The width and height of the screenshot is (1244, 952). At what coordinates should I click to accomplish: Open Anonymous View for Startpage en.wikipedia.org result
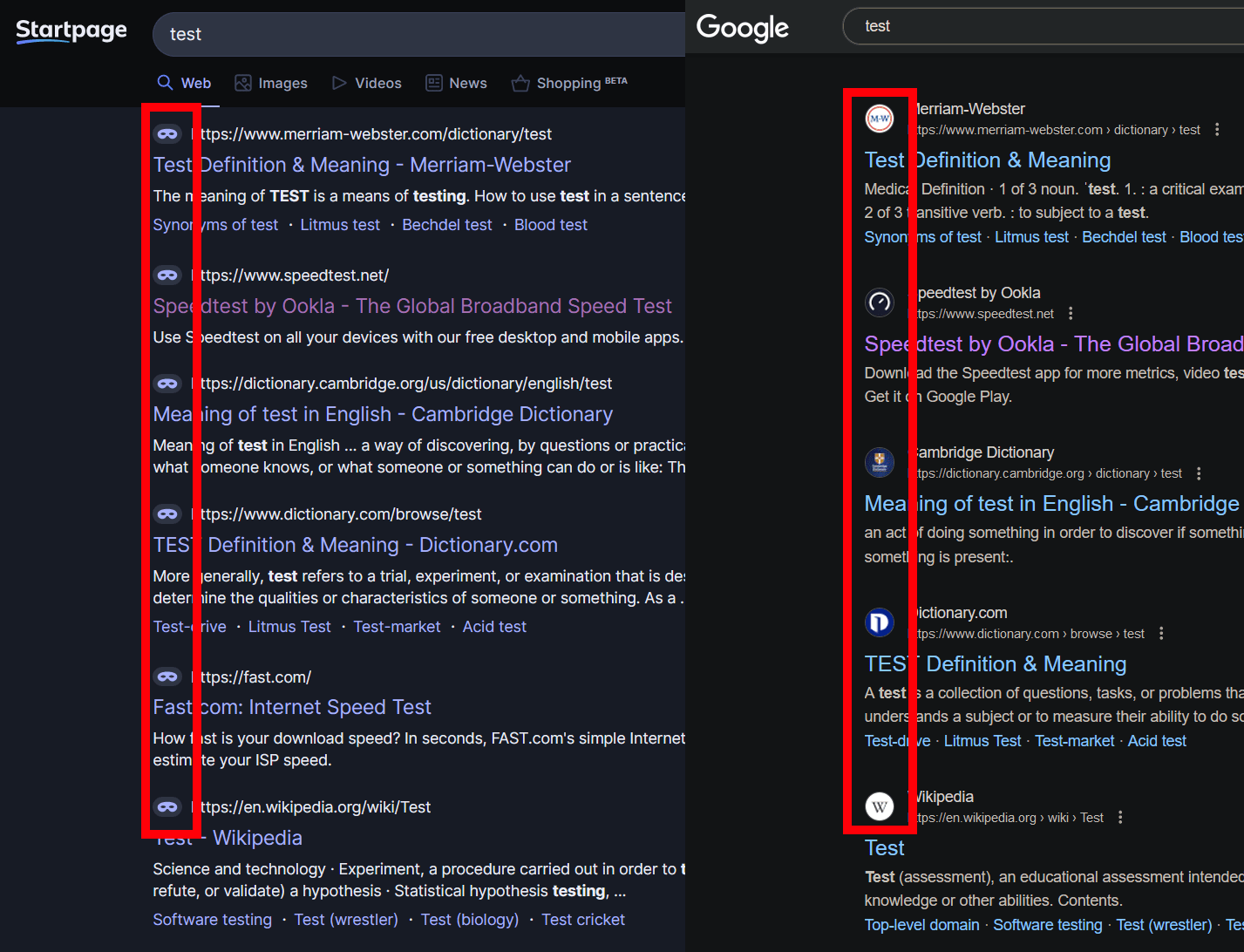(x=167, y=806)
